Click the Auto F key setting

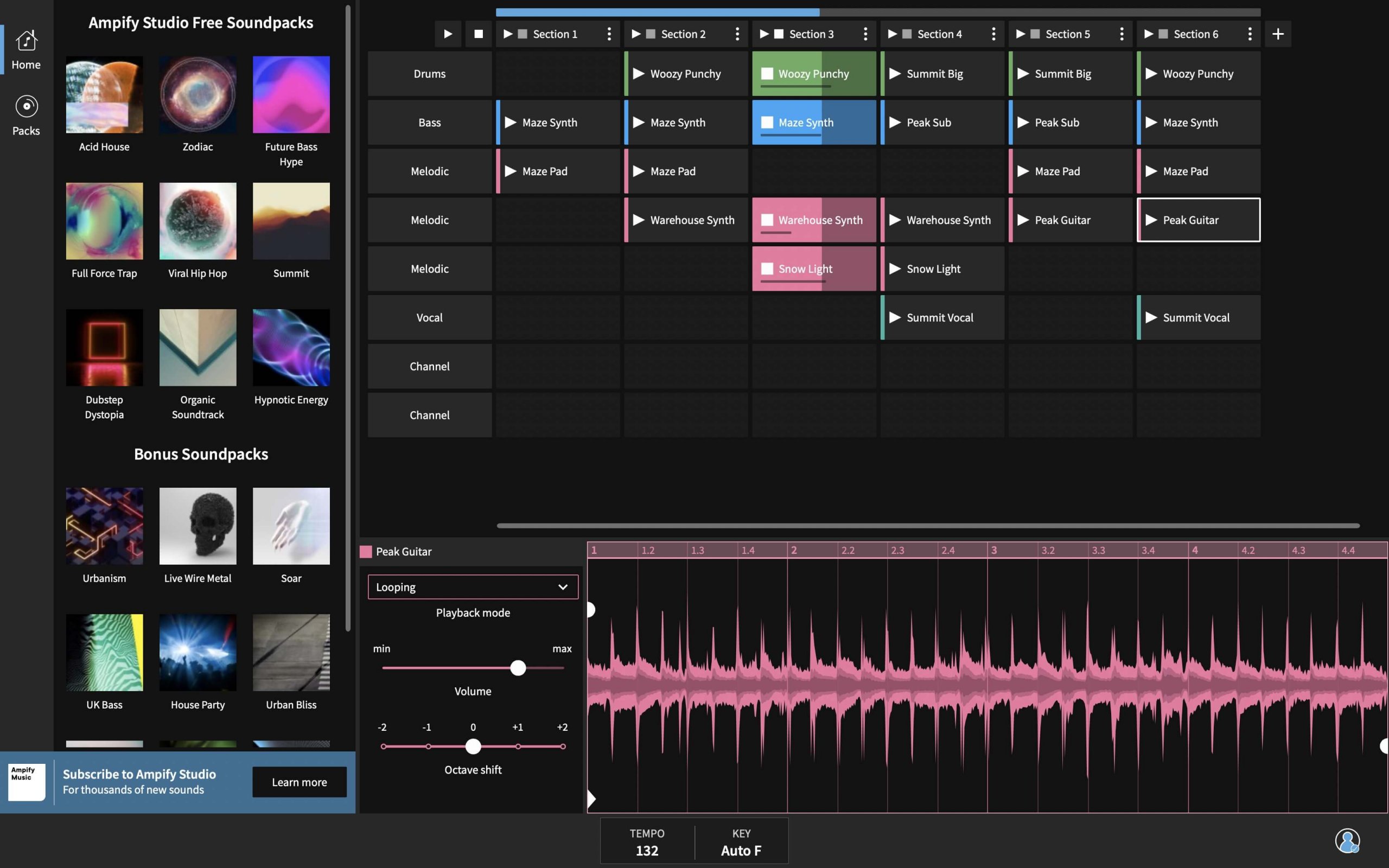click(741, 841)
